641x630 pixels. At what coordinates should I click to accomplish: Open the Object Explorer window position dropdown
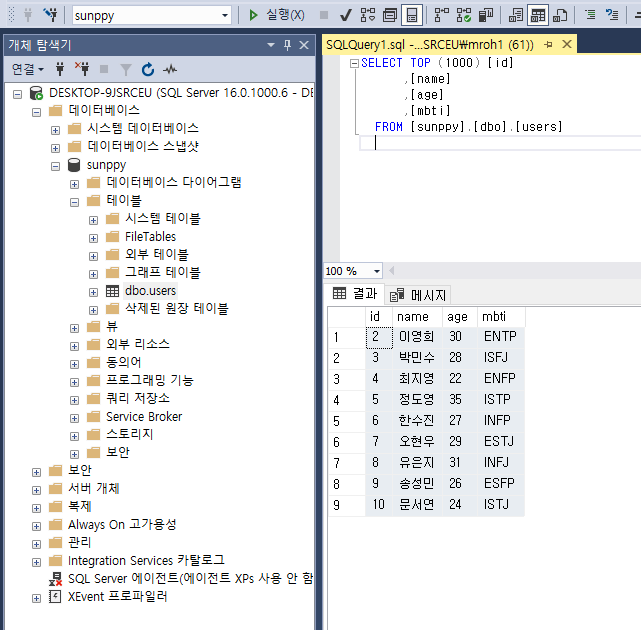tap(271, 45)
